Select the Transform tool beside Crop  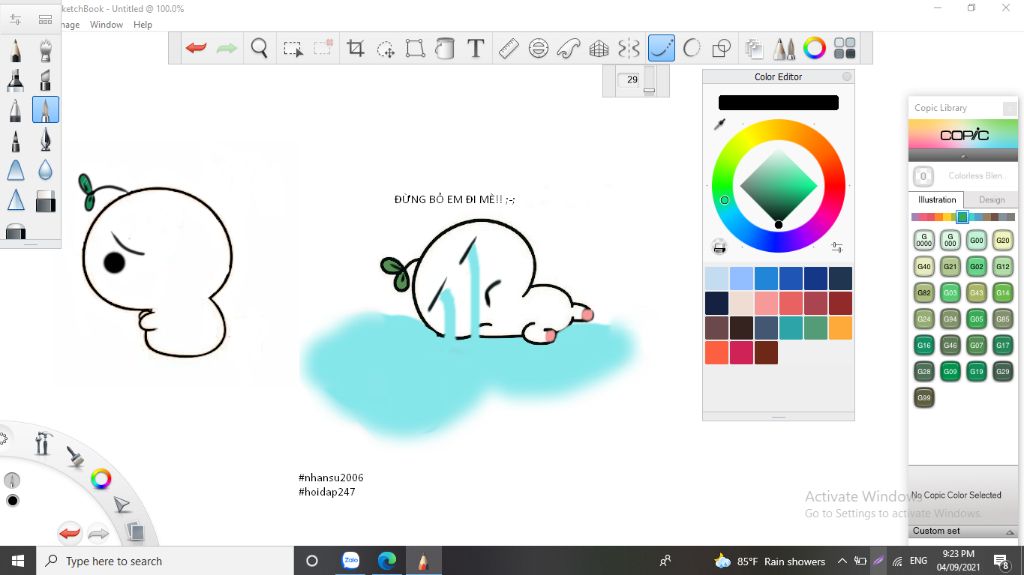tap(385, 48)
